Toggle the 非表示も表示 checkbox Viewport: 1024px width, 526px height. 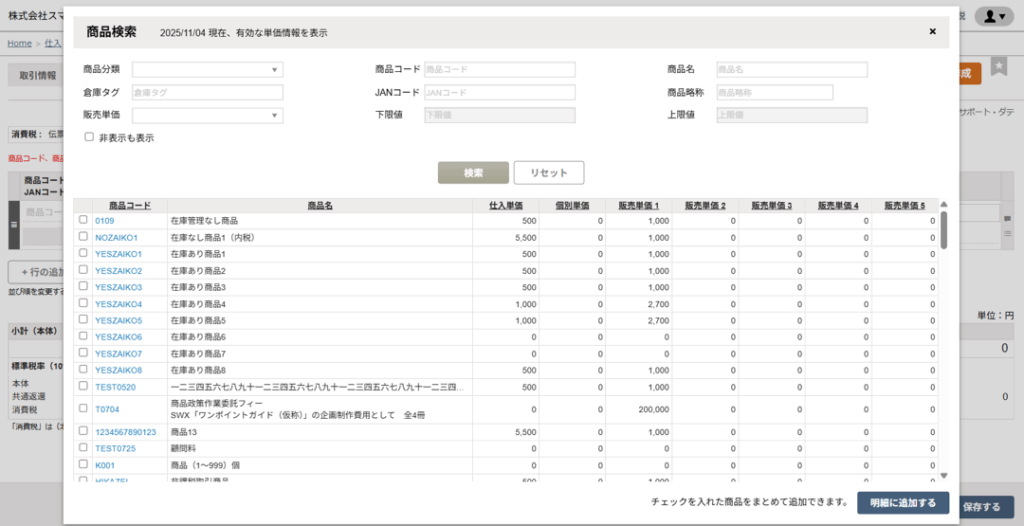89,137
